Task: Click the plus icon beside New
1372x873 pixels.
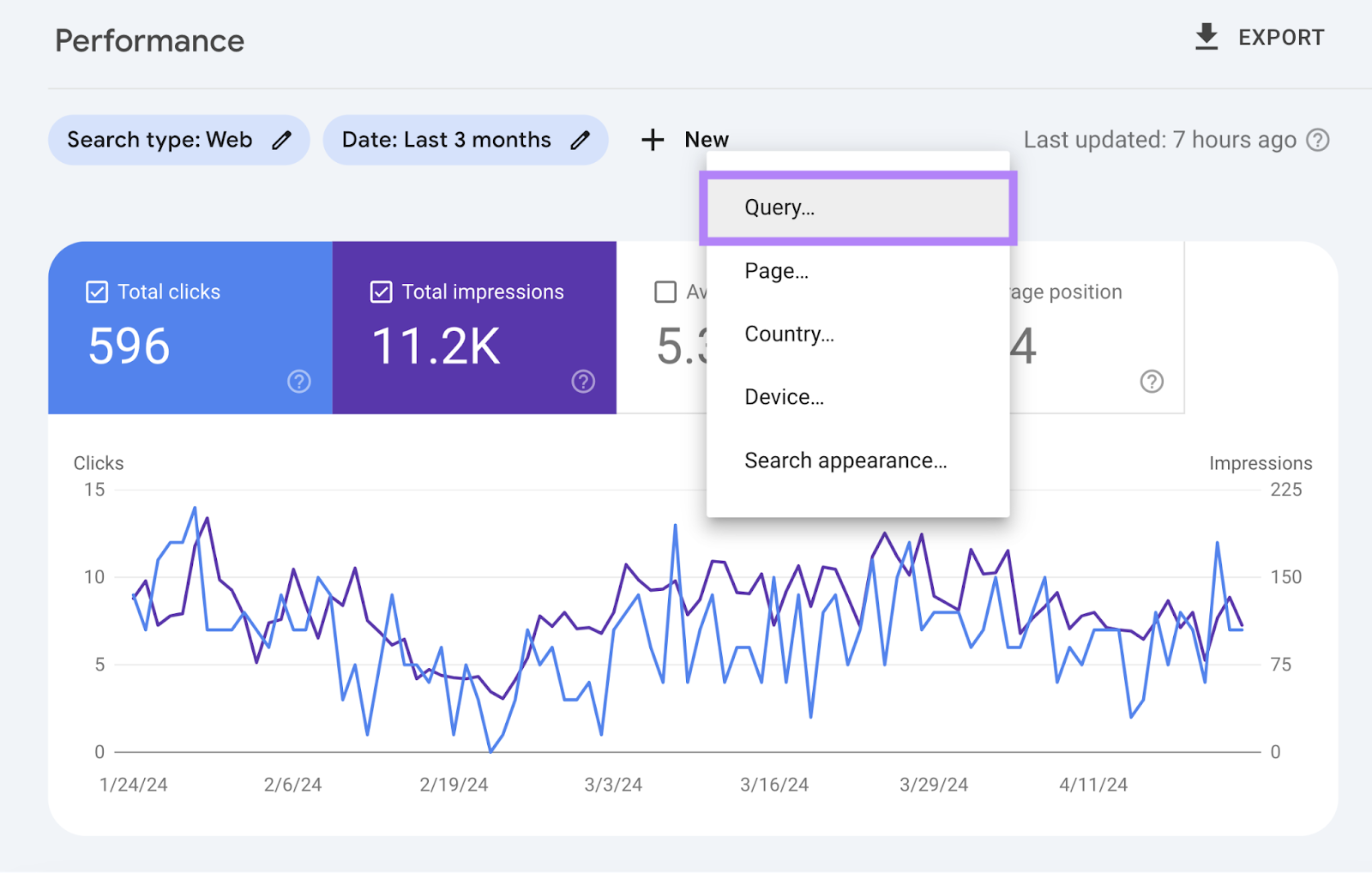Action: point(653,139)
